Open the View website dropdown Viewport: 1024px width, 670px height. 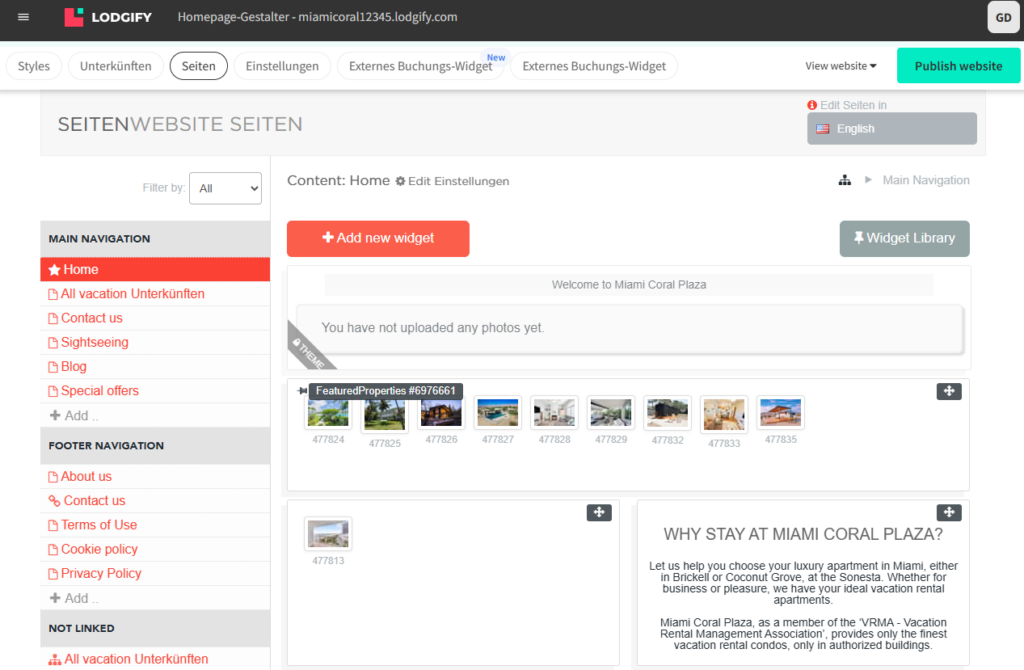coord(840,66)
